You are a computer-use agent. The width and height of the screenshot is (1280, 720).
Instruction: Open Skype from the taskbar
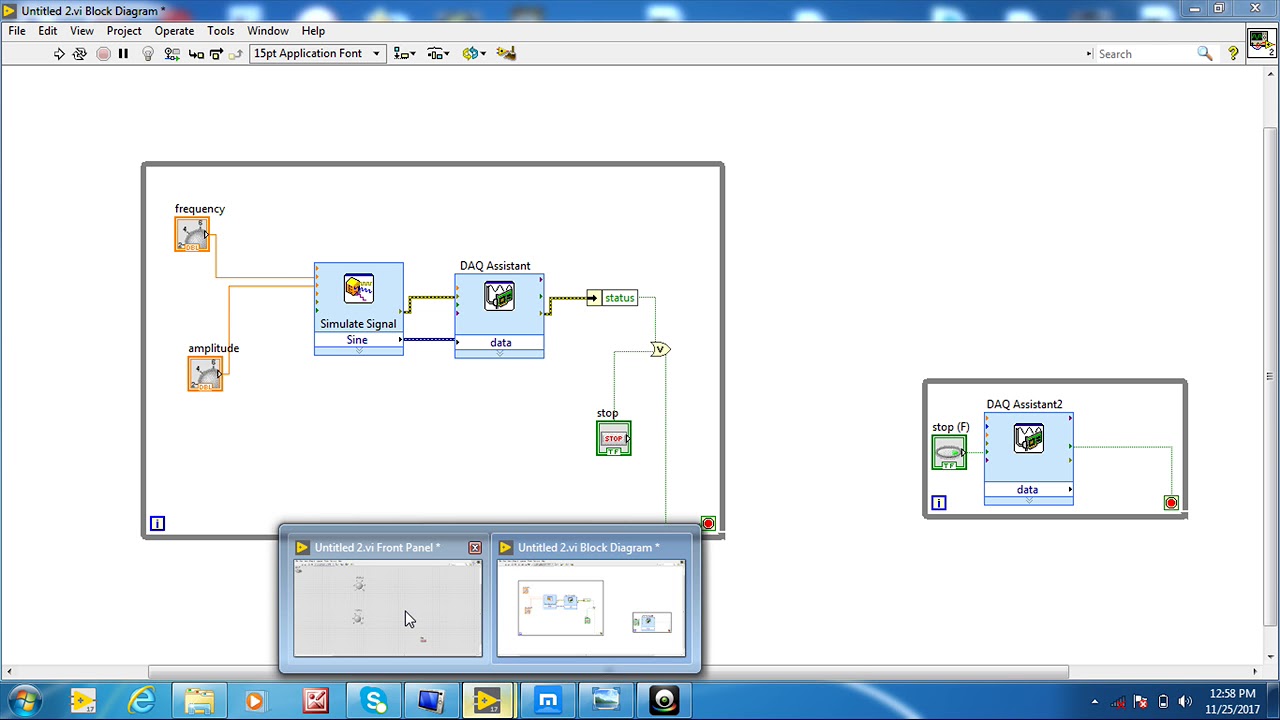(374, 702)
